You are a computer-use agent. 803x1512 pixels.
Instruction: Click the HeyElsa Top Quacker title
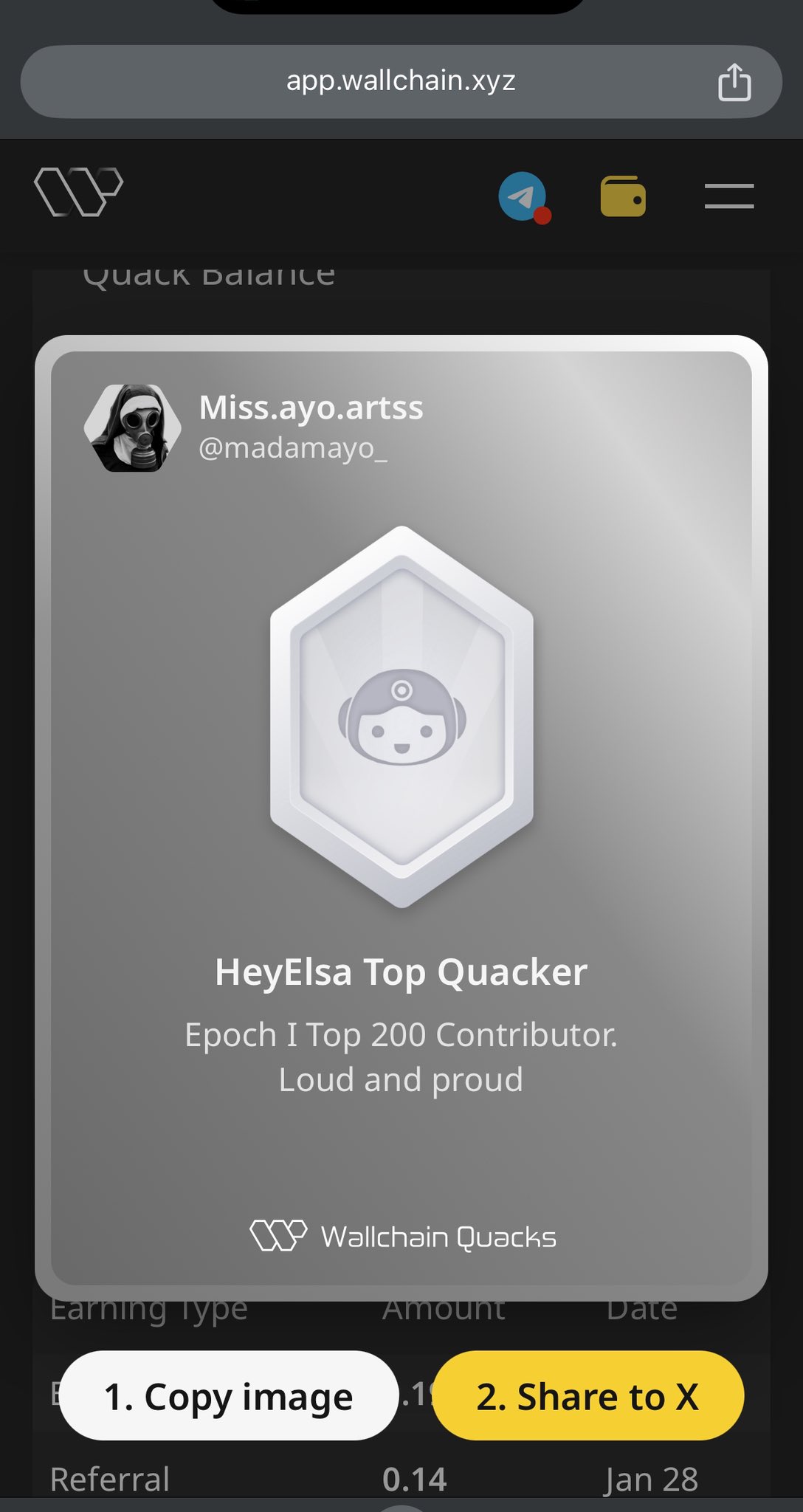[401, 972]
